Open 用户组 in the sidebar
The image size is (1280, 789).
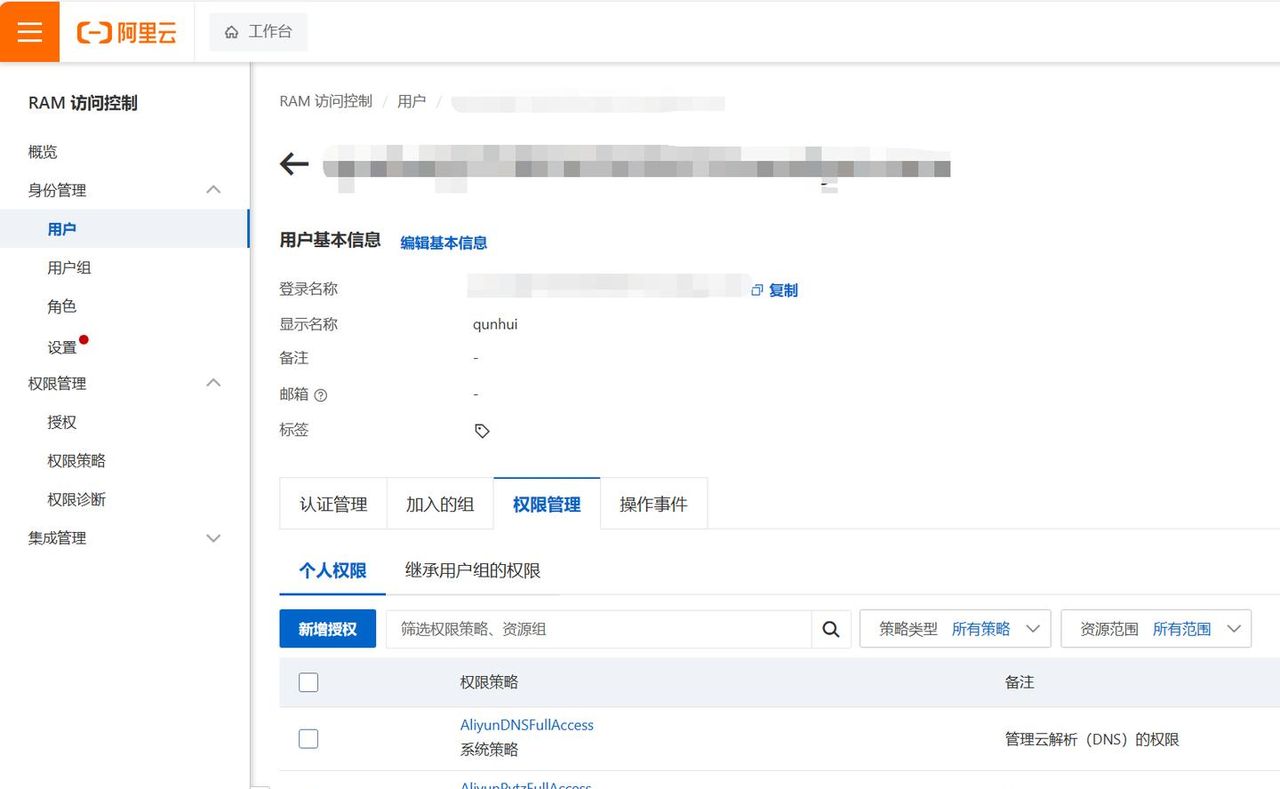point(69,268)
